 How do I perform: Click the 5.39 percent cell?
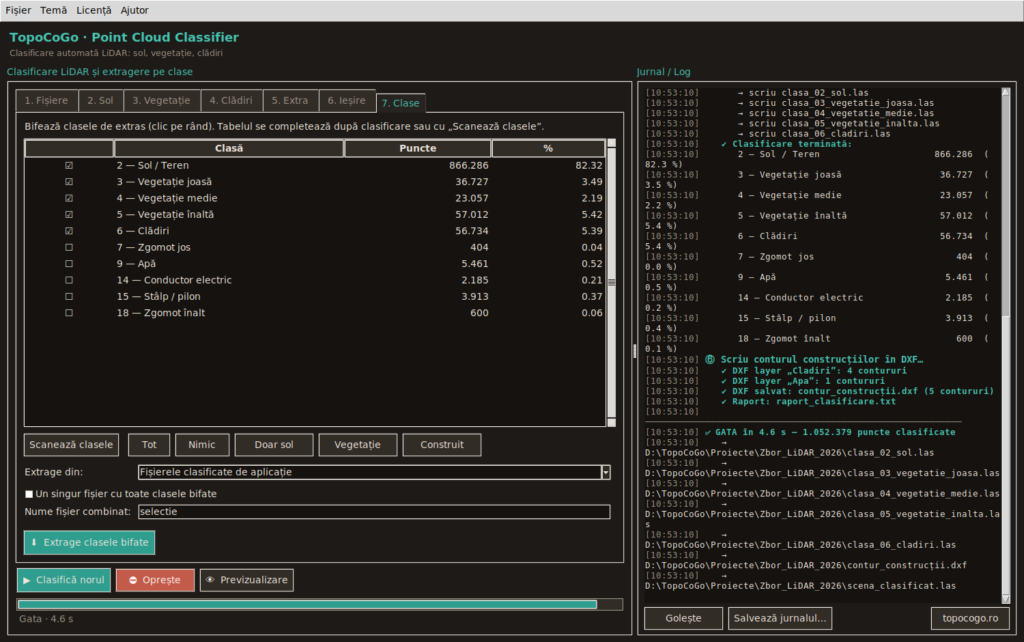[x=592, y=231]
